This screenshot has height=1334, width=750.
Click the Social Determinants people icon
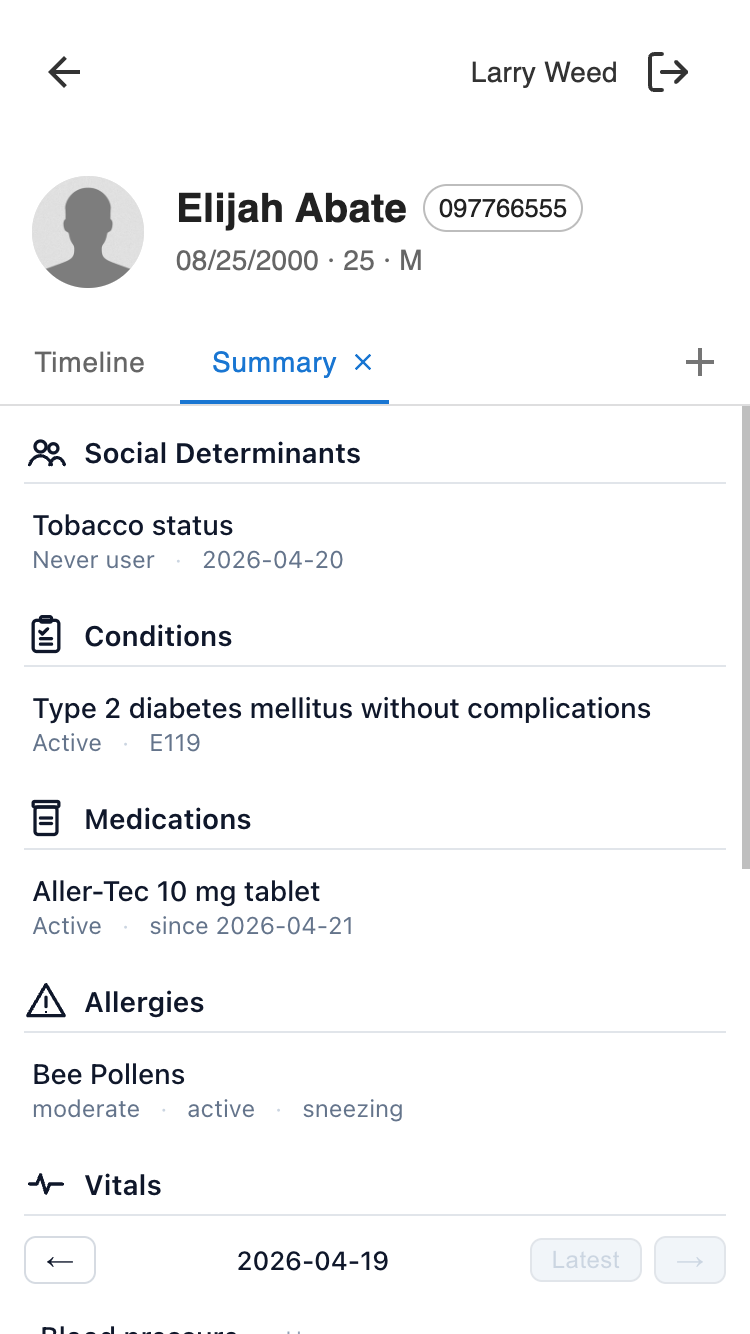click(x=46, y=454)
